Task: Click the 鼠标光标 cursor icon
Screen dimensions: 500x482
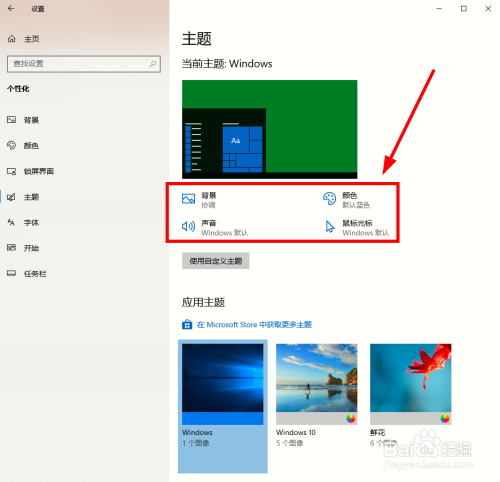Action: click(x=330, y=226)
